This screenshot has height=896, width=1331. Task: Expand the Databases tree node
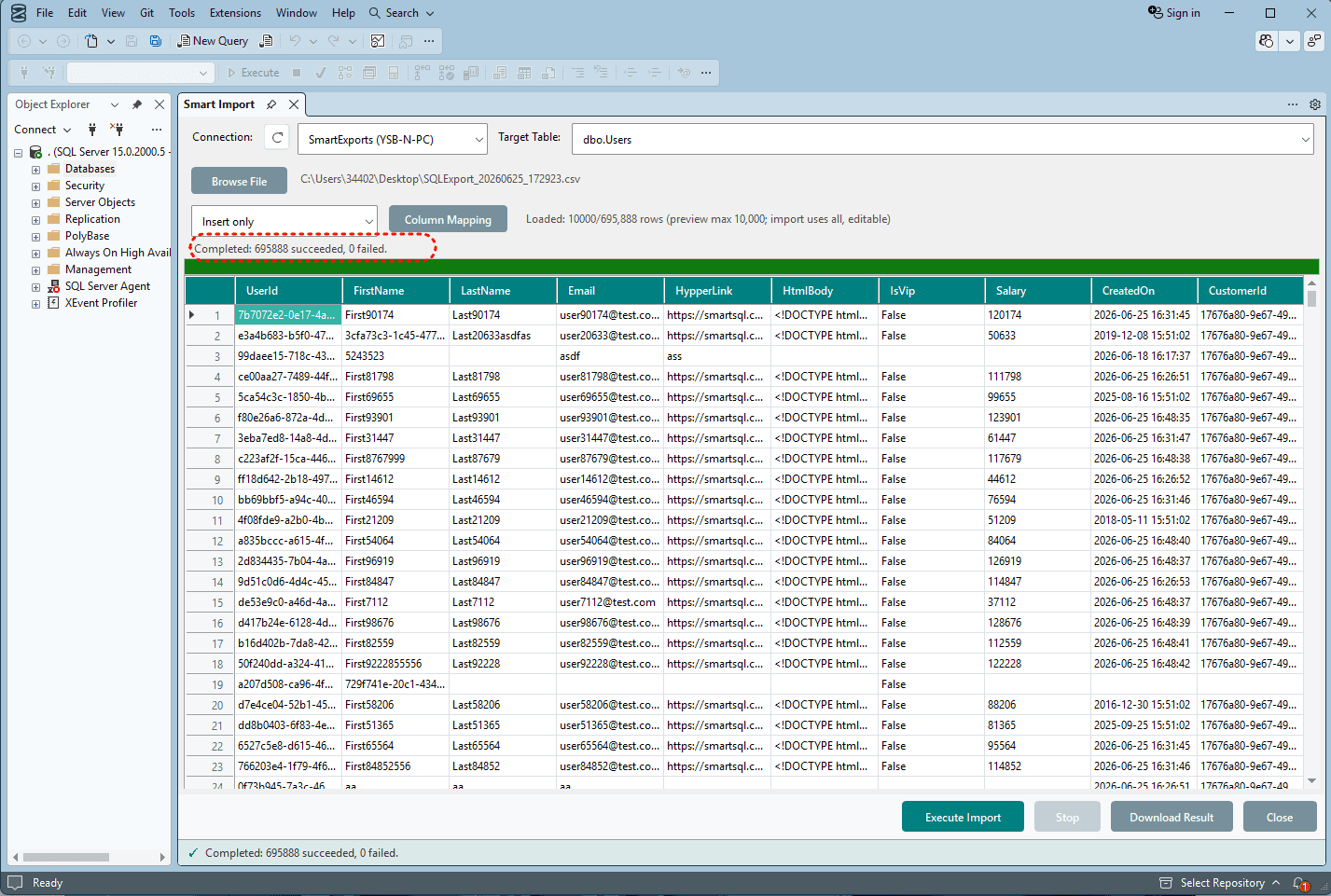(x=35, y=170)
